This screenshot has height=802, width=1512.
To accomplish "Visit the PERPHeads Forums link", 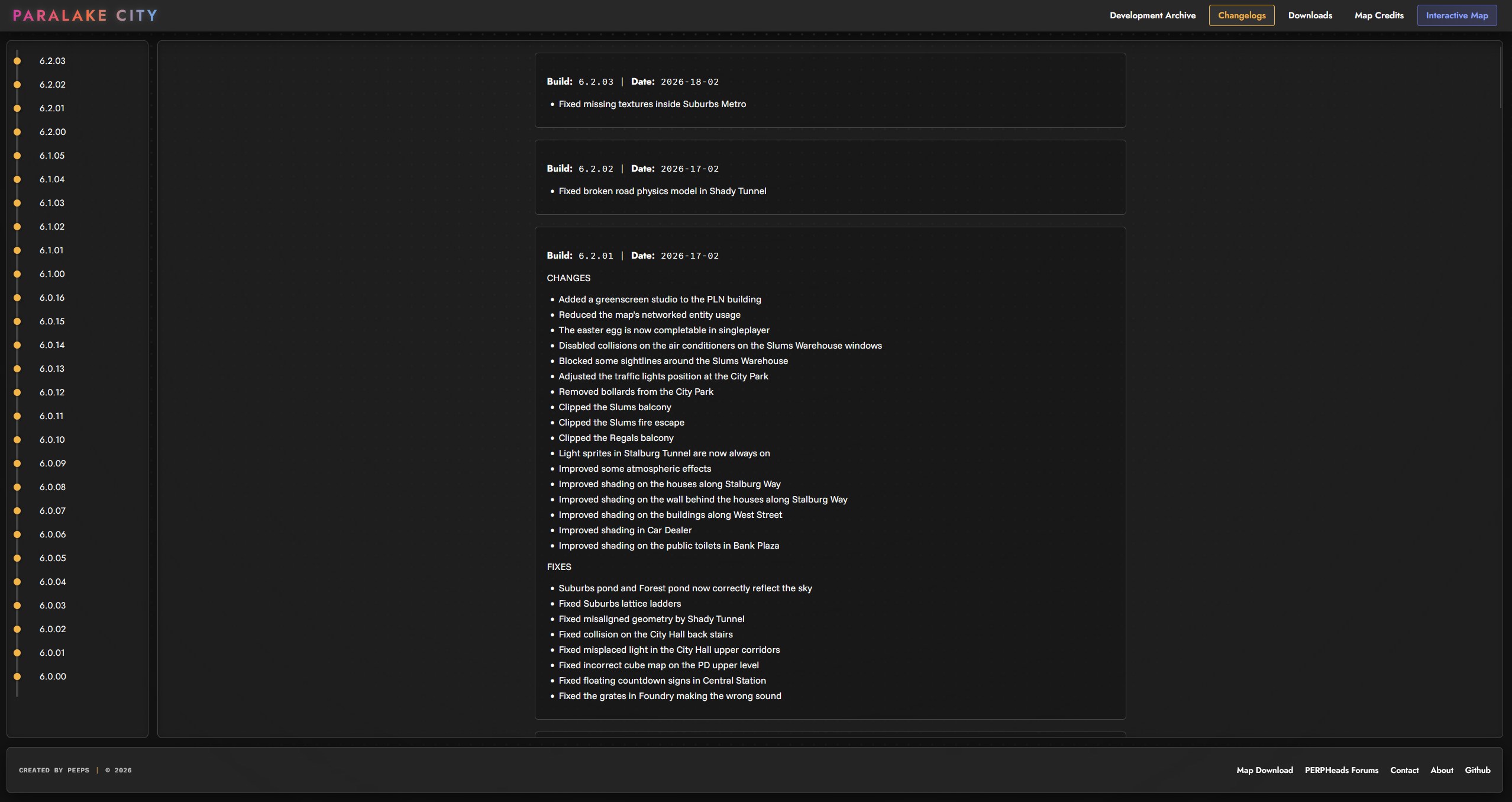I will click(1341, 770).
